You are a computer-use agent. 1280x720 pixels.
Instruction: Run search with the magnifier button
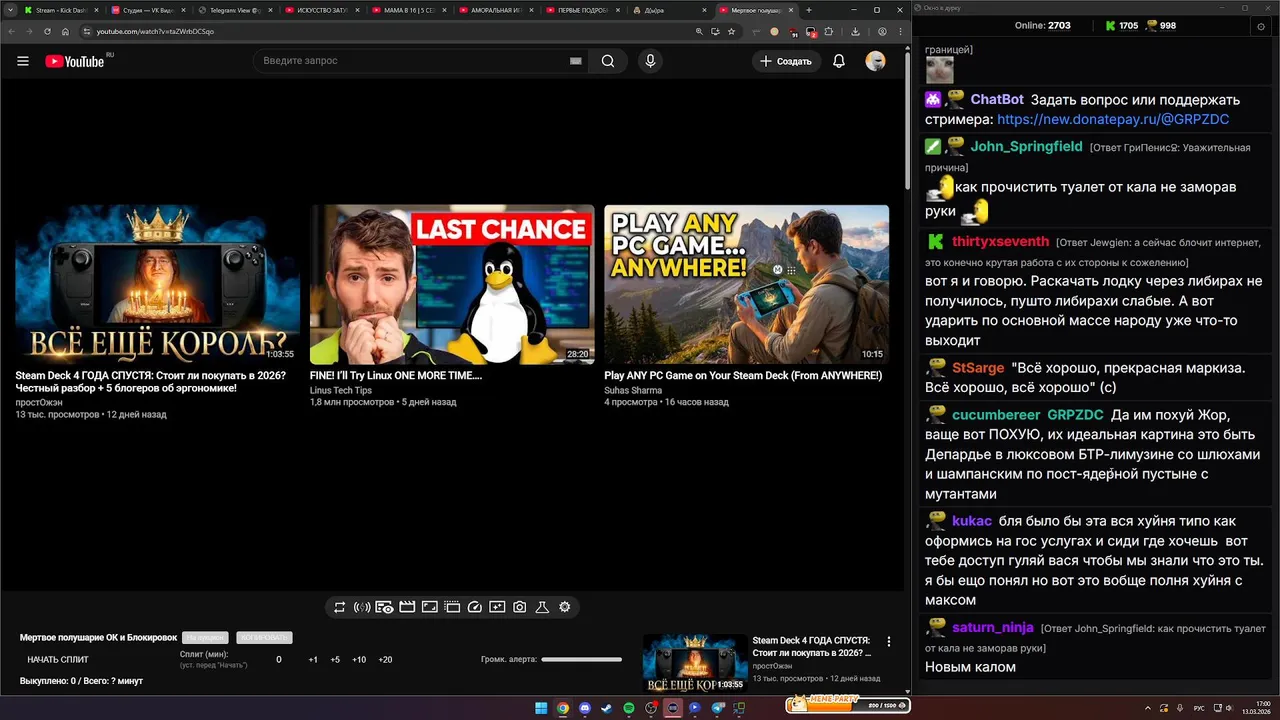(x=608, y=61)
